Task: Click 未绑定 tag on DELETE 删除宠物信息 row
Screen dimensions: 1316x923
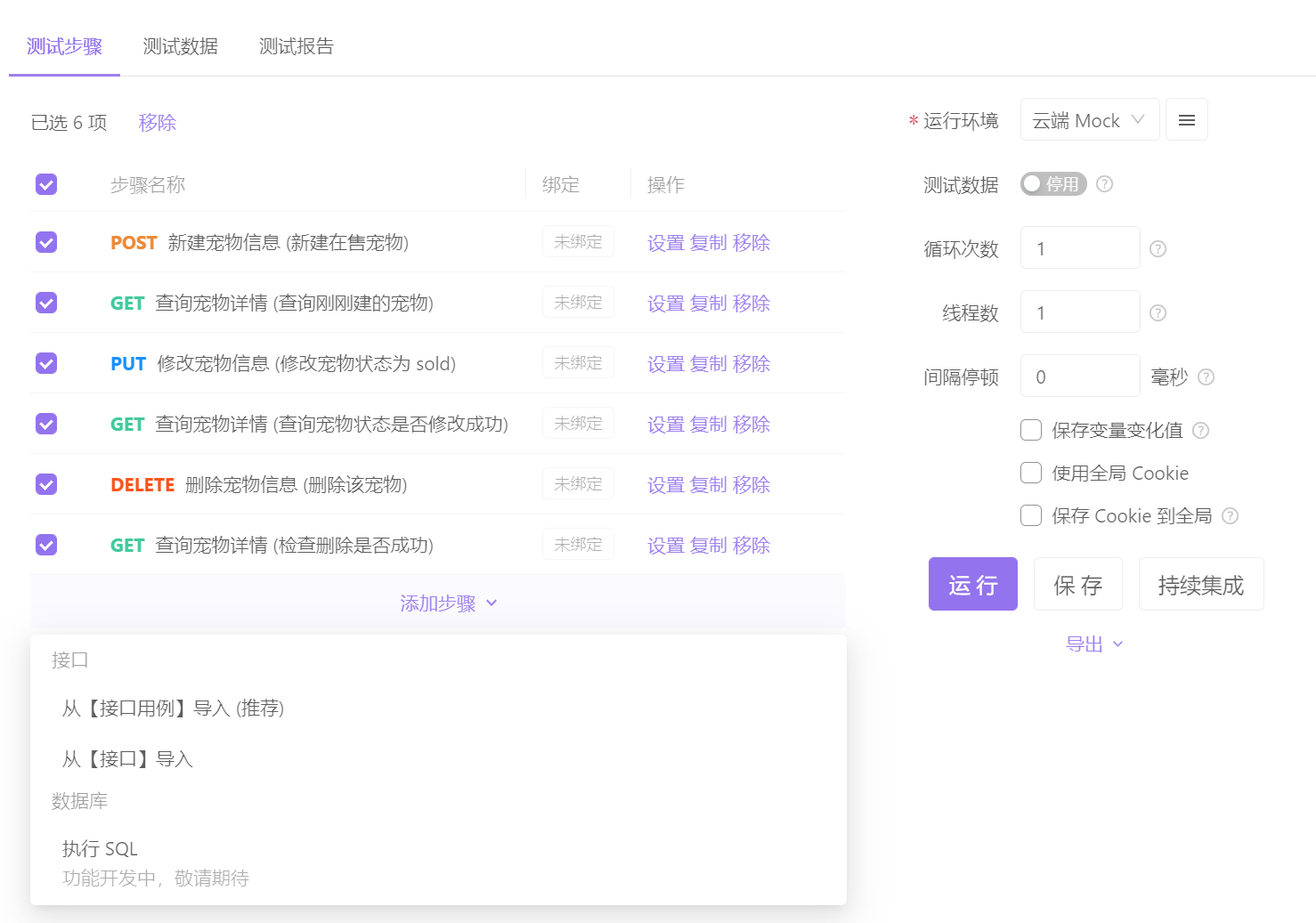Action: pos(579,484)
